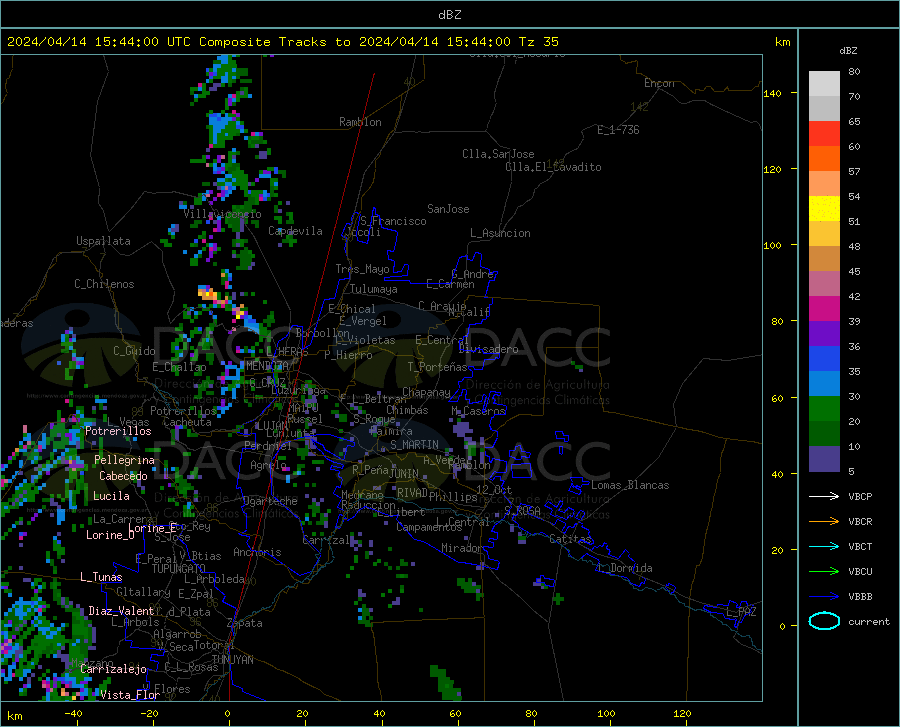Click the MENDOZA city label
This screenshot has width=900, height=727.
(267, 366)
